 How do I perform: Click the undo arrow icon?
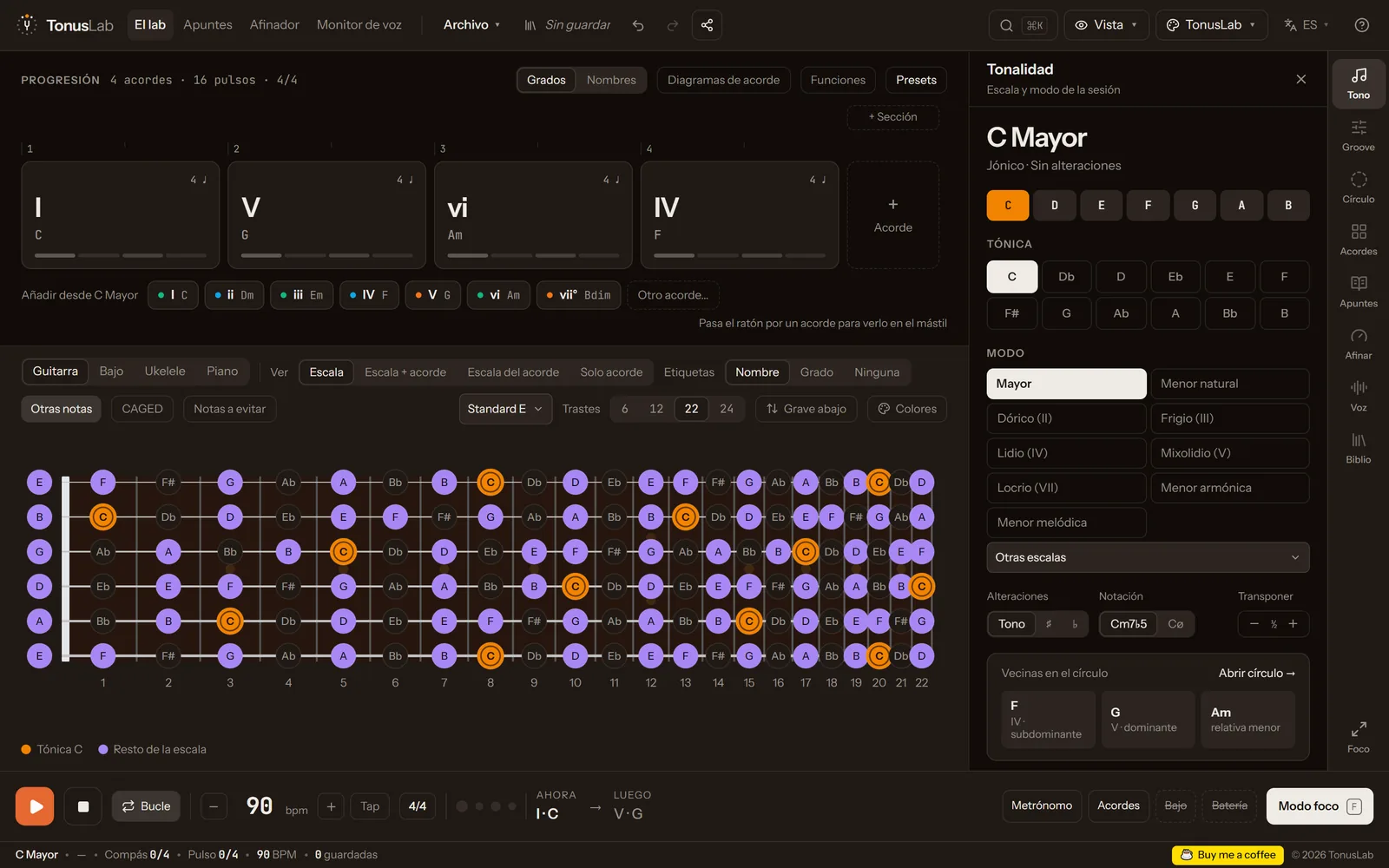point(638,25)
